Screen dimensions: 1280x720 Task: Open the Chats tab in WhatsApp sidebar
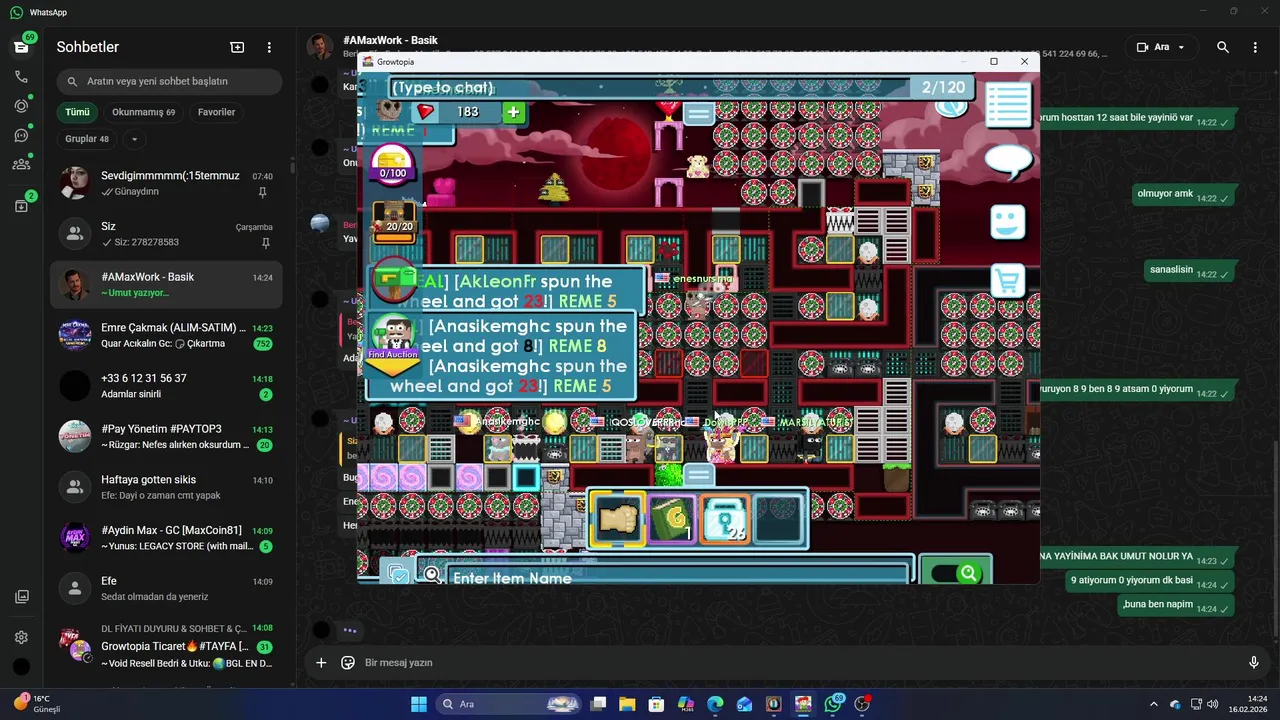[21, 48]
